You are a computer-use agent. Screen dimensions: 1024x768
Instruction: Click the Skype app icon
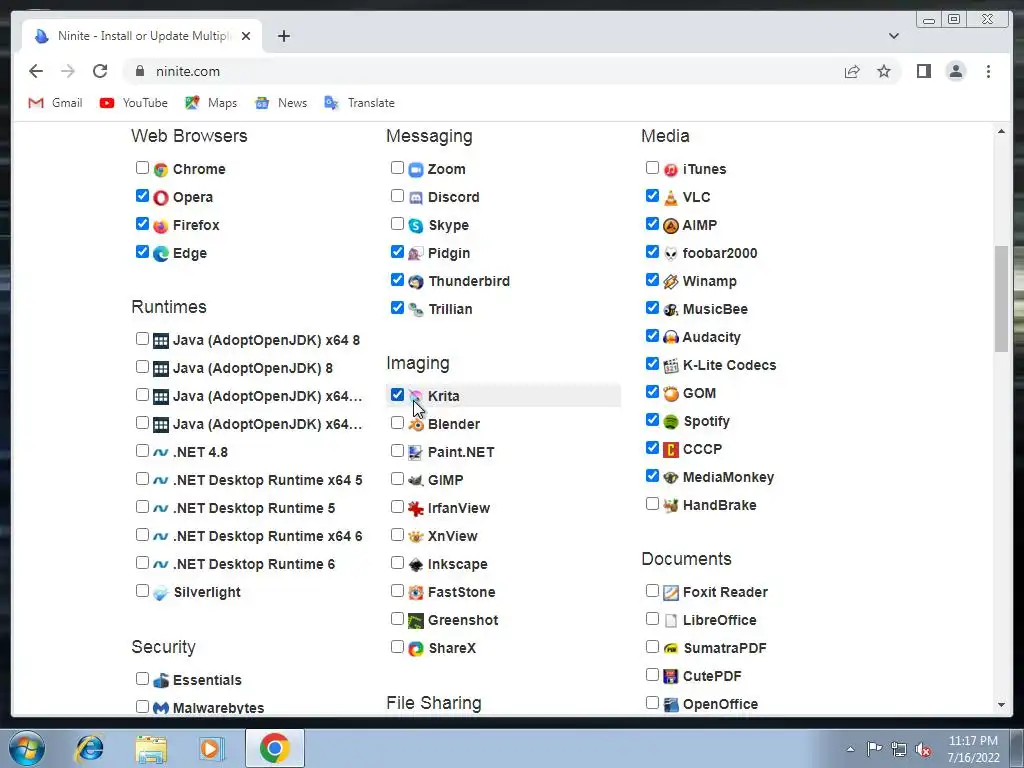(x=416, y=226)
